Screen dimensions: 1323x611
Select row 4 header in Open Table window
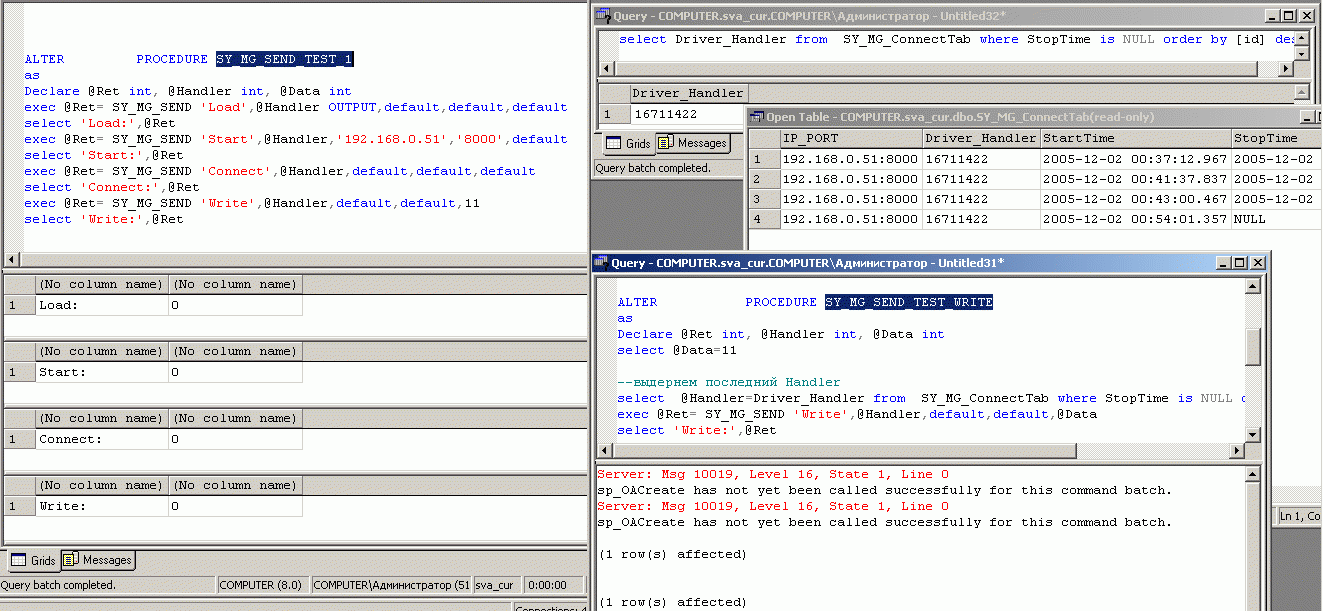[x=764, y=219]
